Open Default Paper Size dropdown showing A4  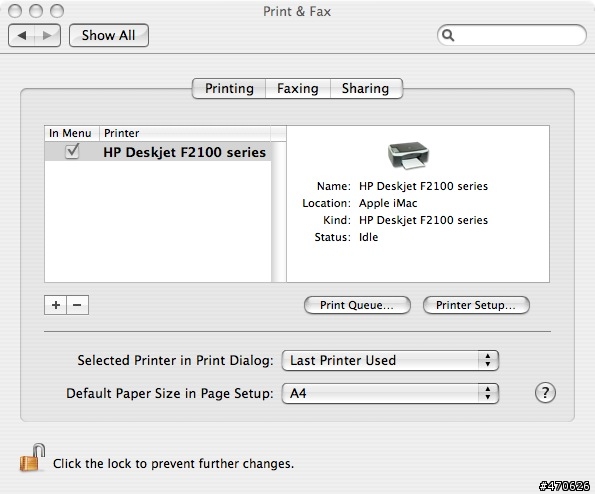[390, 393]
